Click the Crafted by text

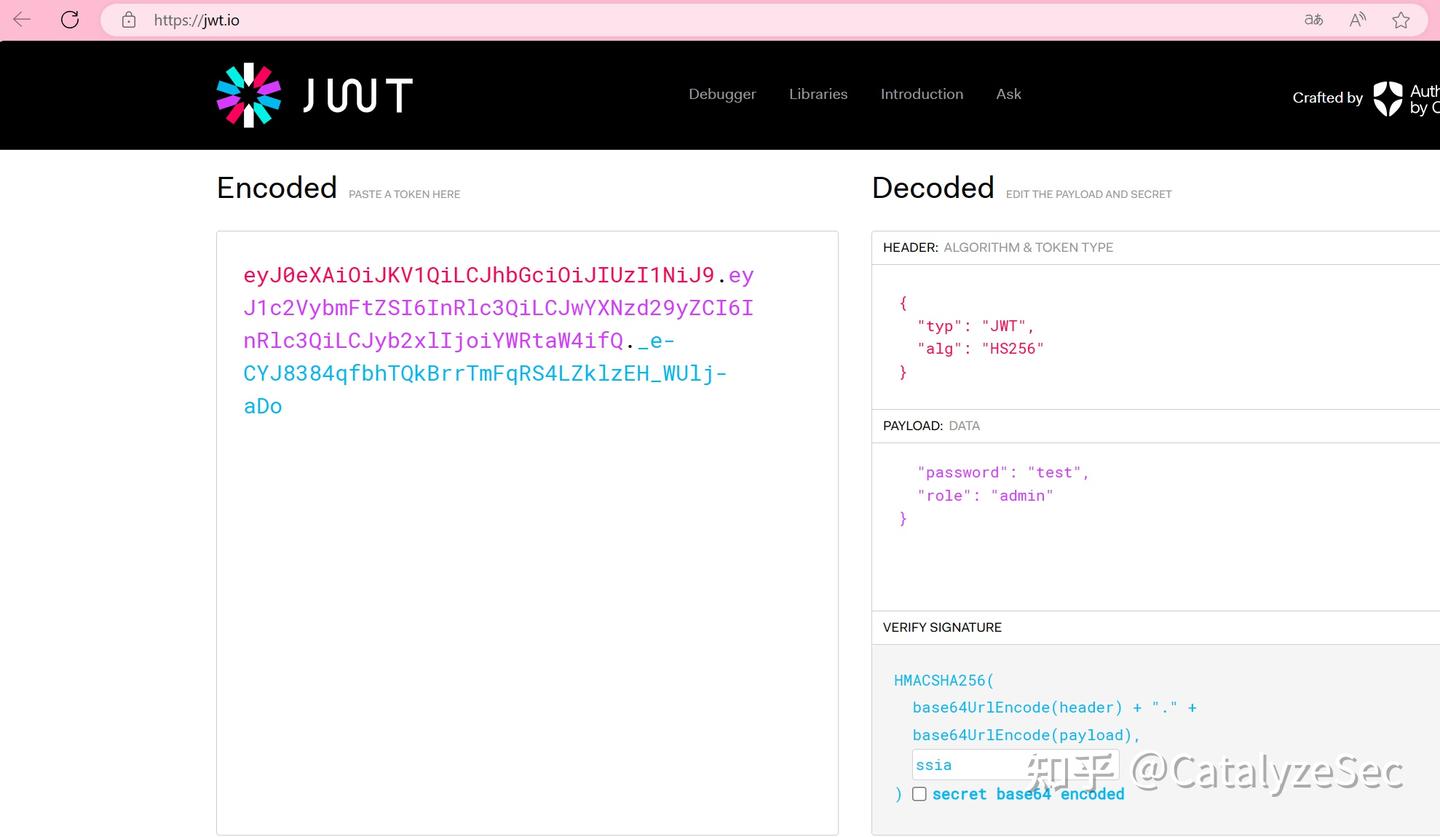(1327, 98)
